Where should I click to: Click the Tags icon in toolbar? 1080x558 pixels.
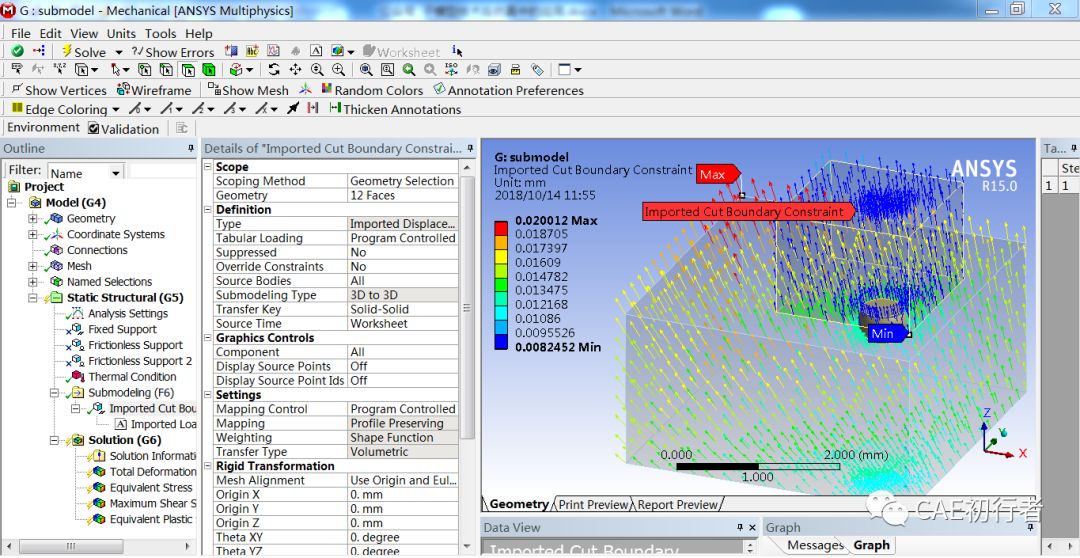[537, 70]
